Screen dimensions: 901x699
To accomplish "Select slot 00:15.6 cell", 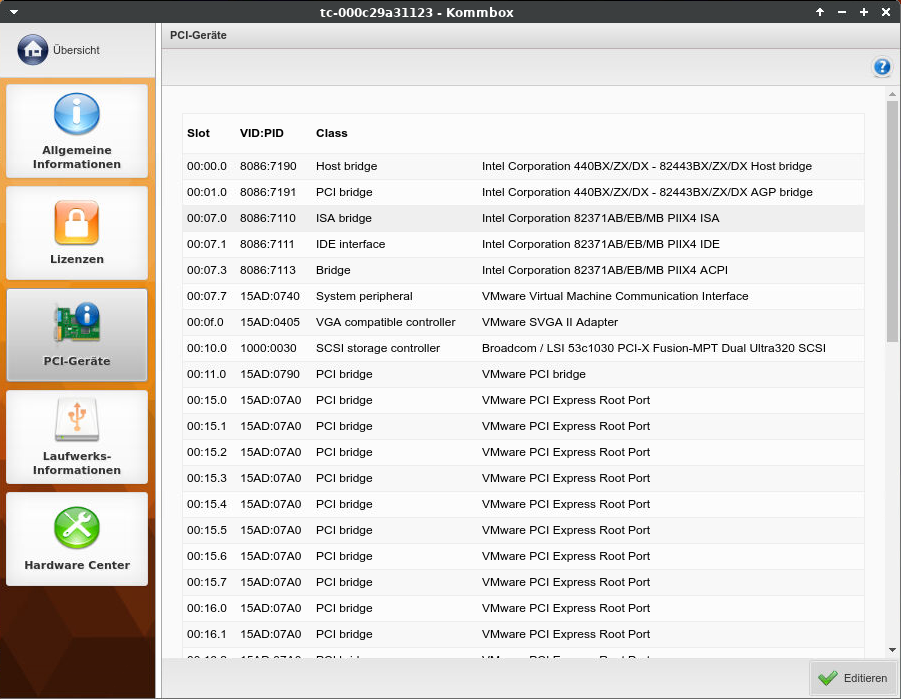I will (x=207, y=556).
